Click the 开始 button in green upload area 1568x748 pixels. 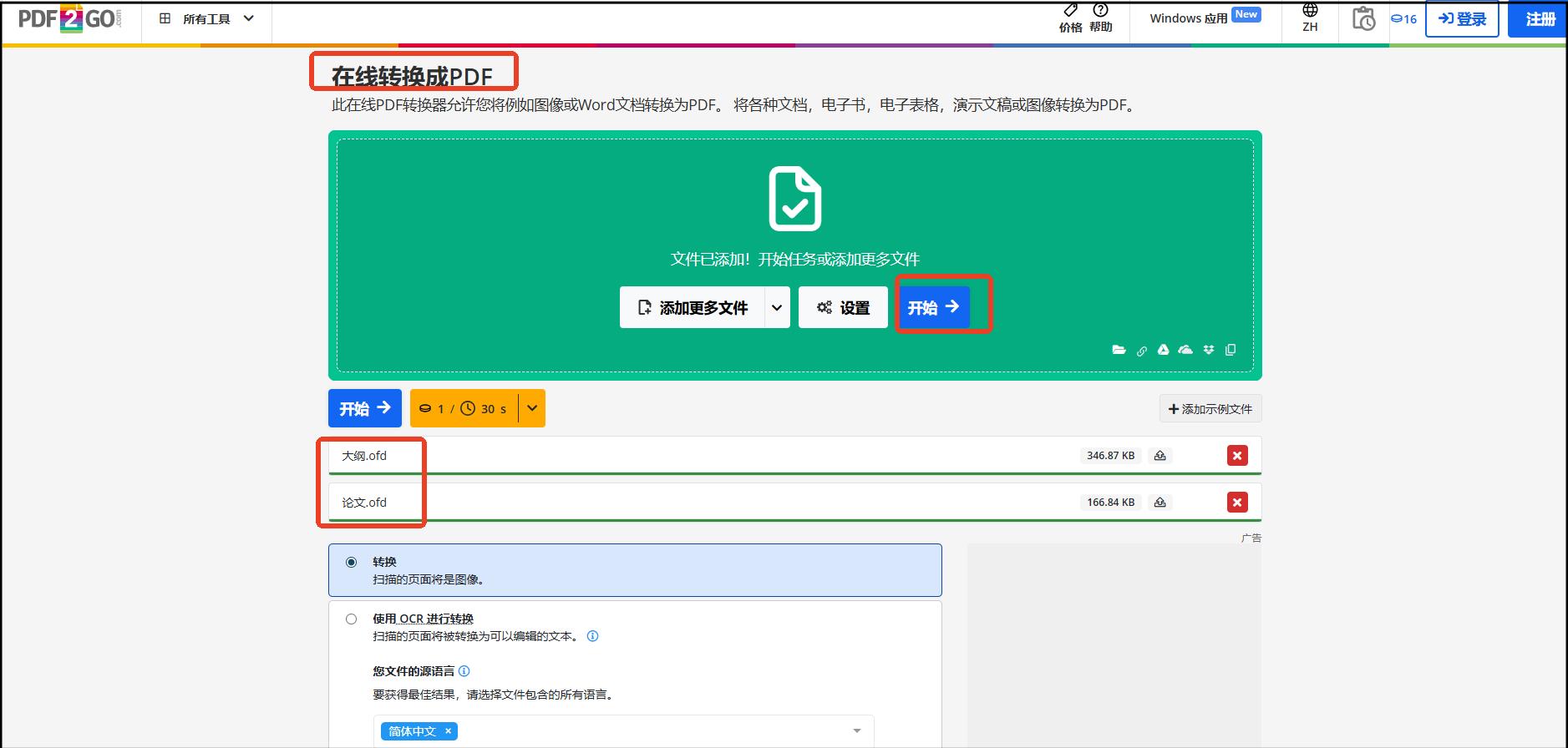tap(934, 307)
